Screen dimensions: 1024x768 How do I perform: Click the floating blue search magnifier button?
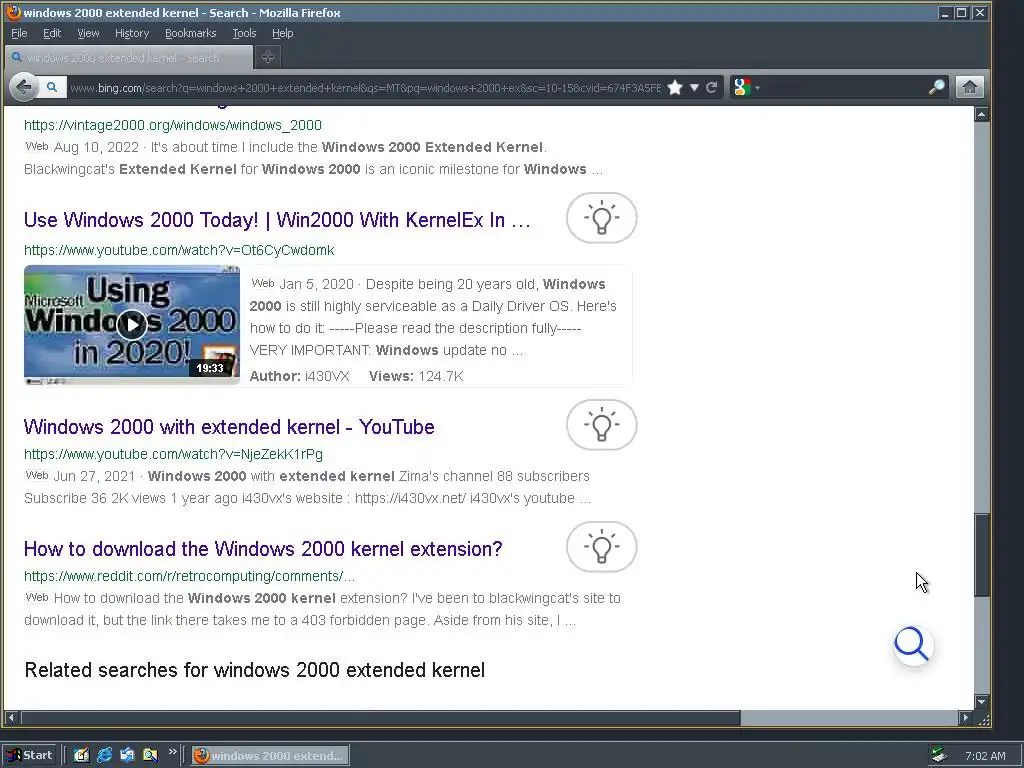[913, 645]
